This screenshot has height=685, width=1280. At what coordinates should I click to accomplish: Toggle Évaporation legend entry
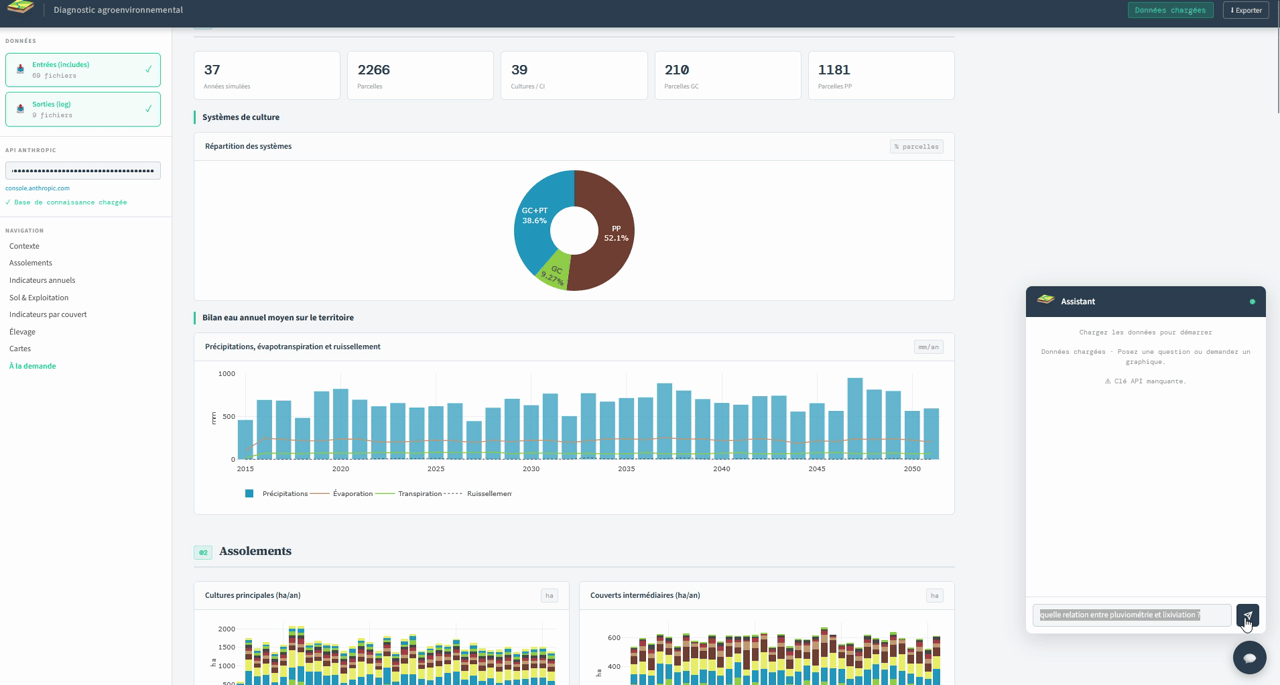pos(342,493)
